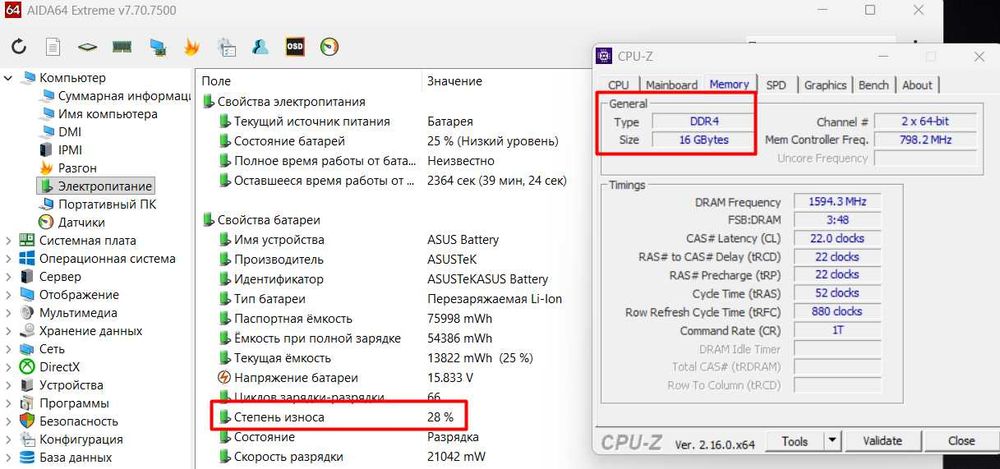Launch the memory module benchmark icon
The height and width of the screenshot is (469, 1000).
coord(121,47)
